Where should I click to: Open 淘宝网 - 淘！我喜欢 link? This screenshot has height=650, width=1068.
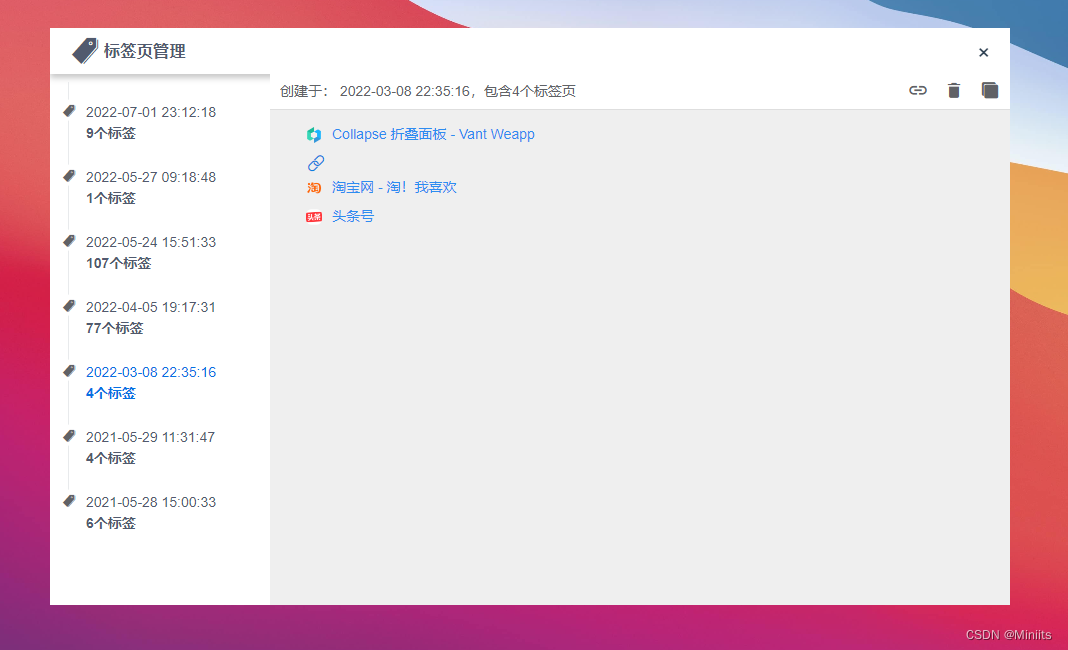(394, 187)
